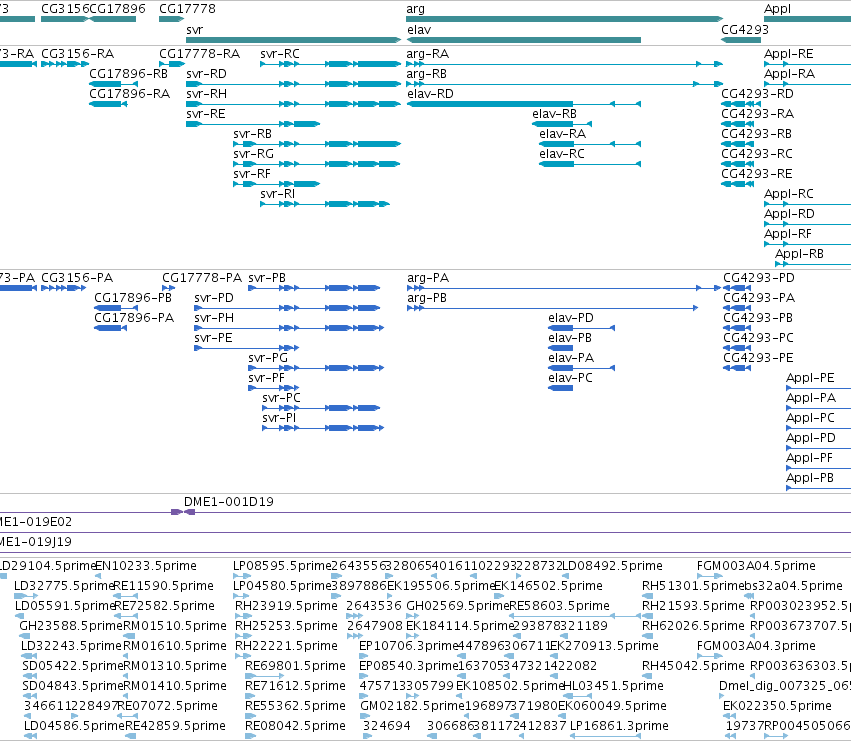Select transcript svr-RB
Viewport: 851px width, 741px height.
coord(317,144)
